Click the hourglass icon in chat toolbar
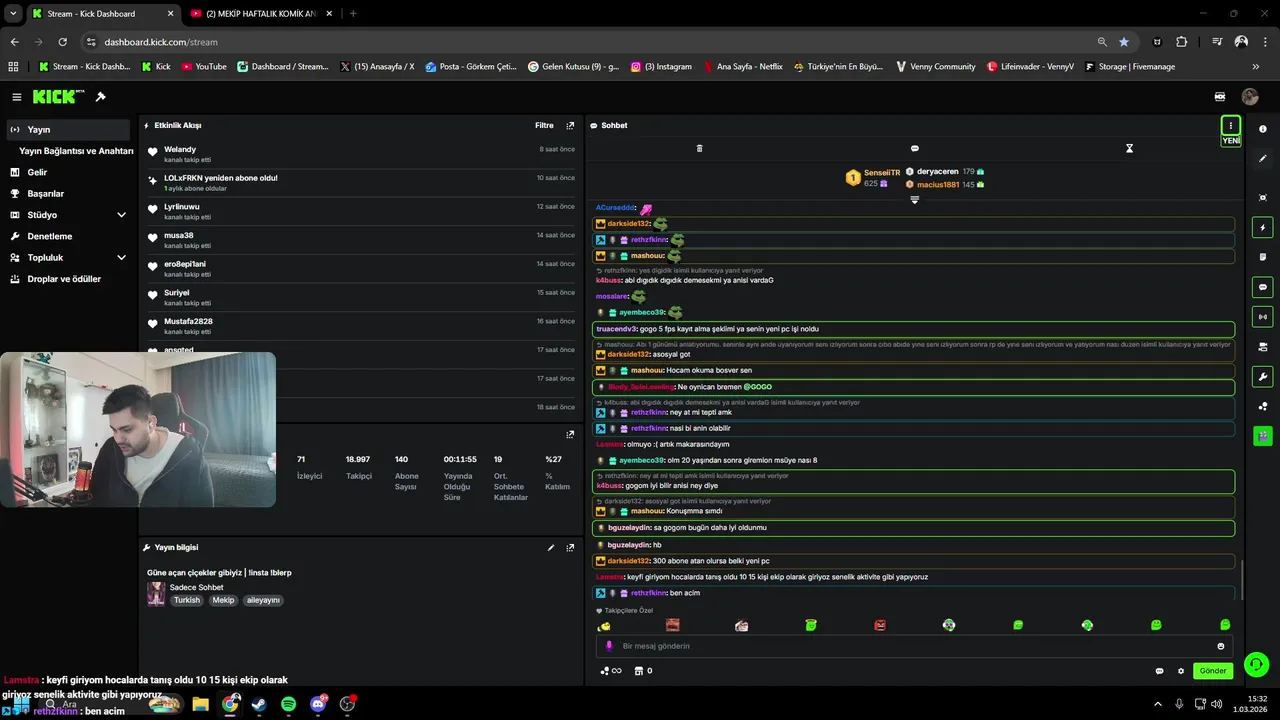The image size is (1280, 720). 1129,148
